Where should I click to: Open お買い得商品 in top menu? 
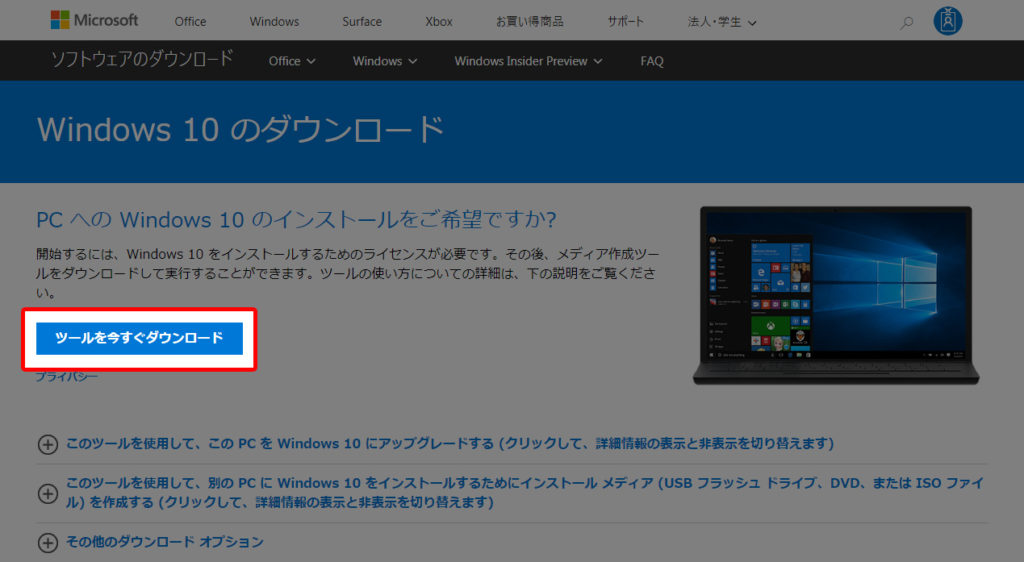[x=529, y=22]
